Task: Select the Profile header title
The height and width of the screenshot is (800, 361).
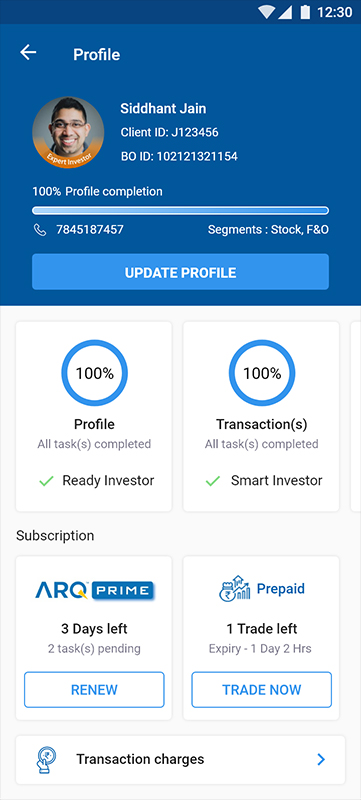Action: (x=97, y=55)
